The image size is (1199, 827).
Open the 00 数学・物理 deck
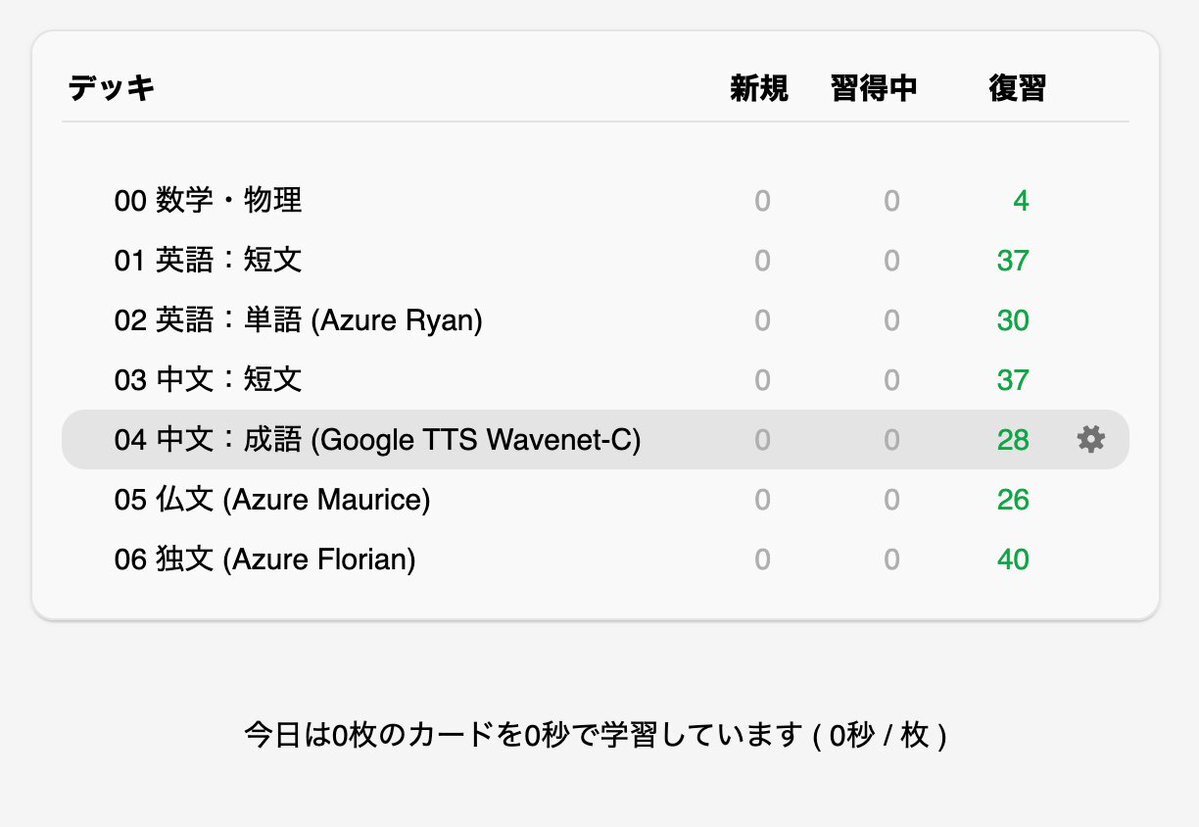208,201
